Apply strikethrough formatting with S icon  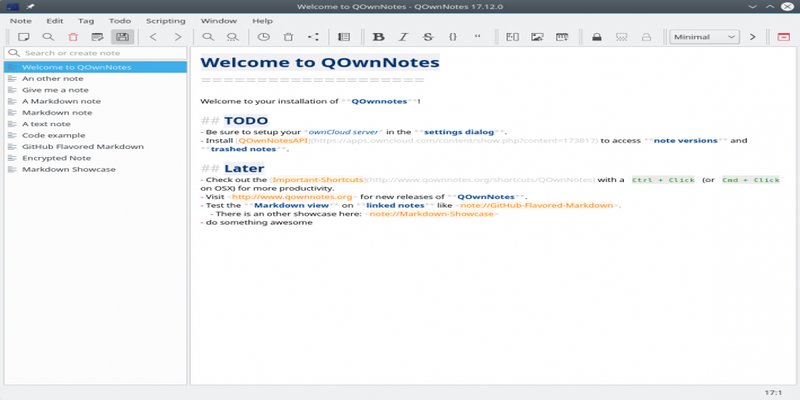(x=428, y=37)
